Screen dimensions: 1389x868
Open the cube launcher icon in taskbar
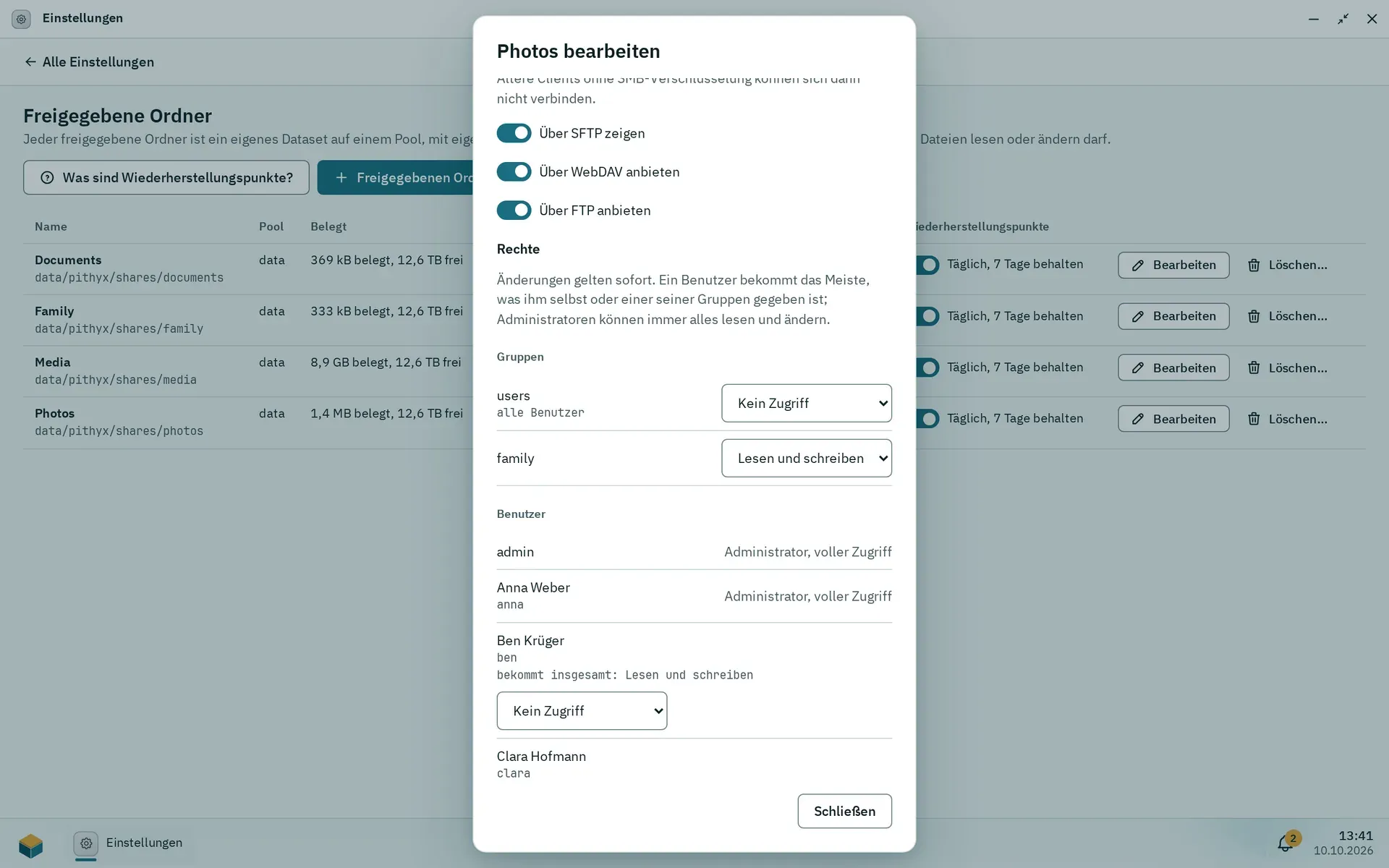point(31,845)
